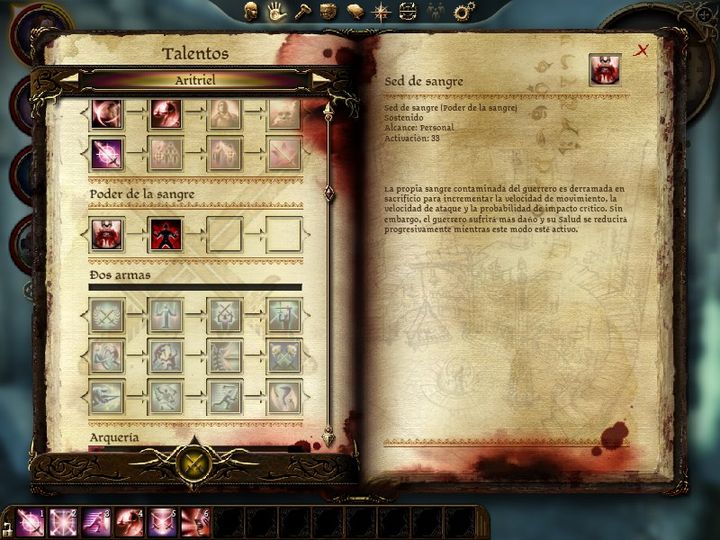Select second talent in second Dos armas row
The height and width of the screenshot is (540, 720).
[166, 356]
